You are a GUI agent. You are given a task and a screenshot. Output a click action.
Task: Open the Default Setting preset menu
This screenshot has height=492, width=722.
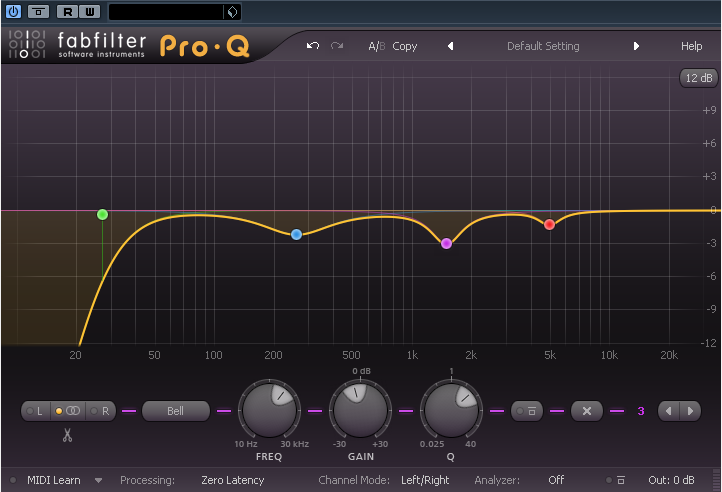click(543, 46)
